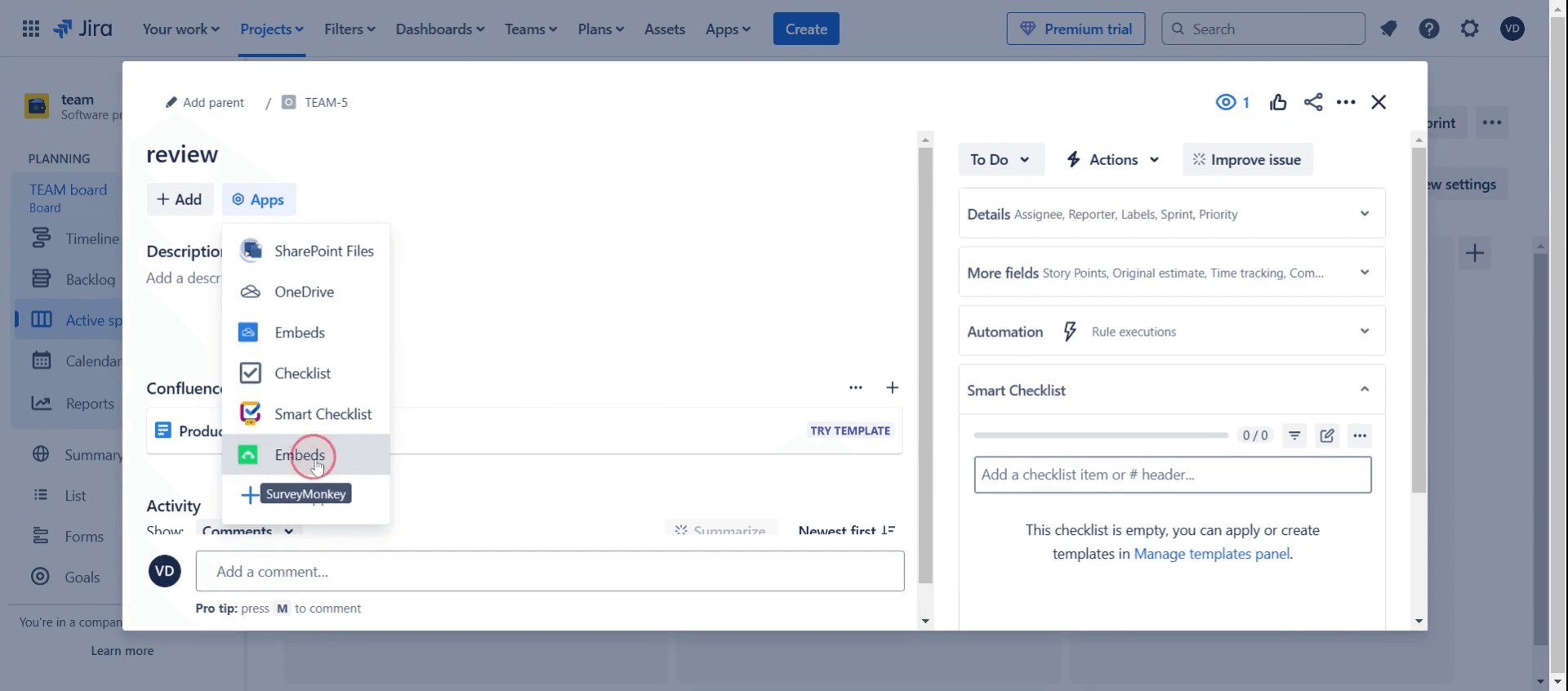Click the review issue title
Image resolution: width=1568 pixels, height=691 pixels.
coord(182,154)
